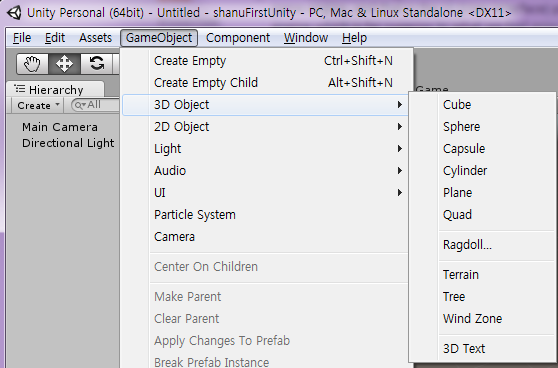Expand the 3D Object submenu

click(265, 105)
